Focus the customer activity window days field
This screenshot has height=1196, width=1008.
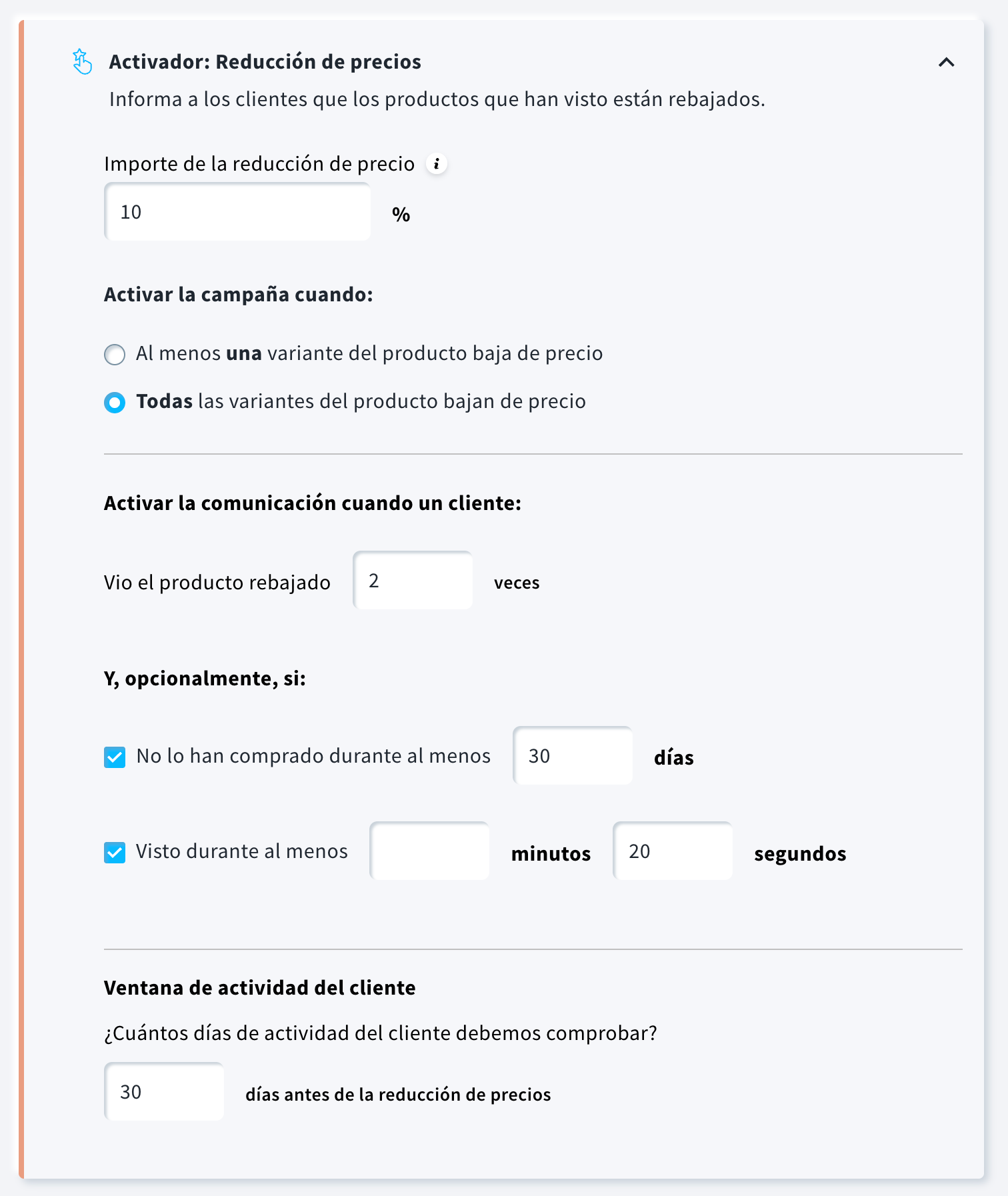click(164, 1092)
